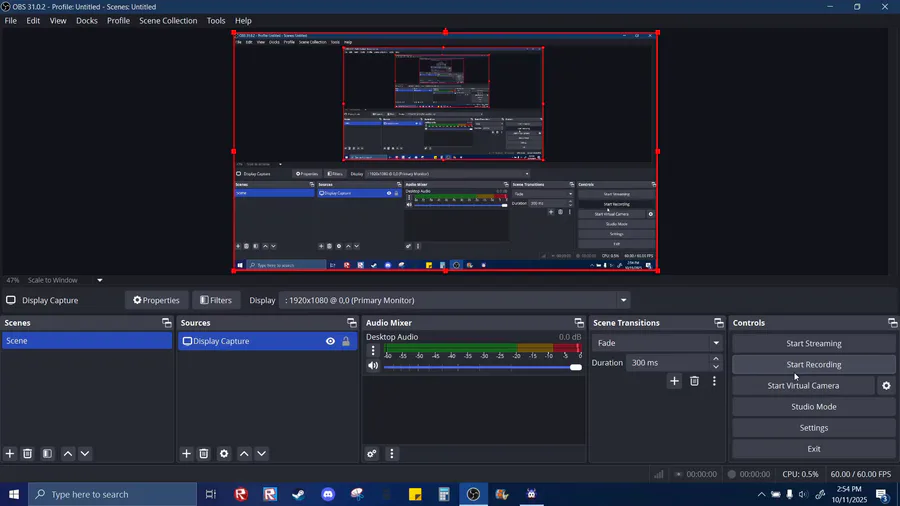The width and height of the screenshot is (900, 506).
Task: Move scene down arrow in Scenes panel
Action: (85, 453)
